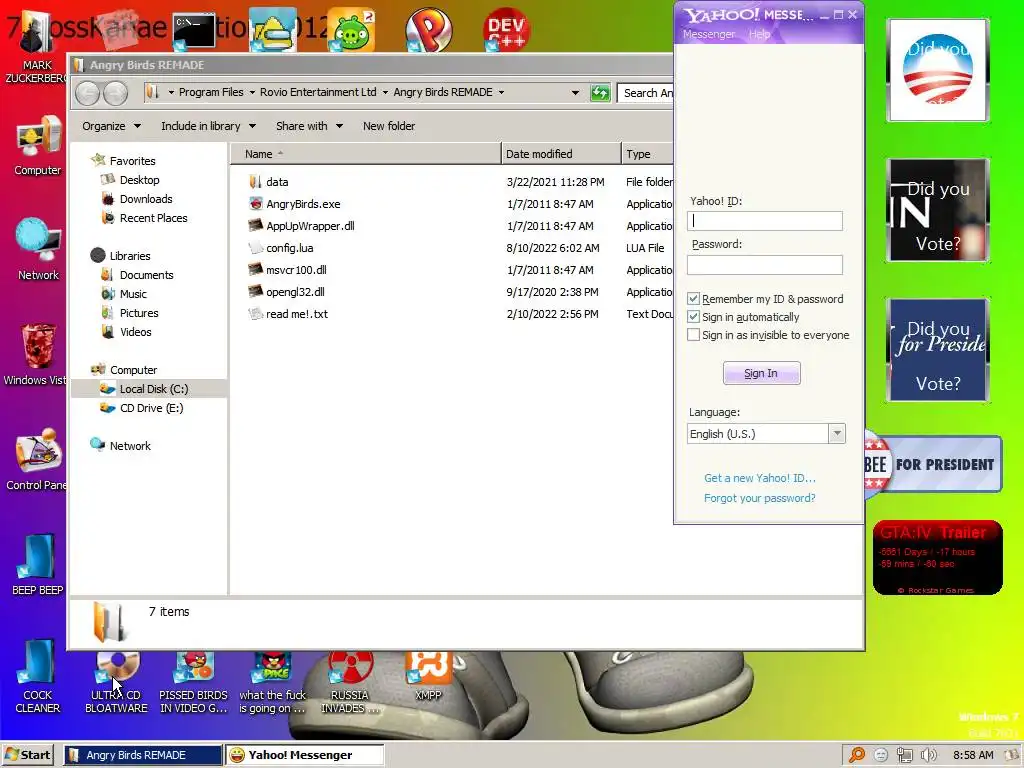Sort files by Name column header
Image resolution: width=1024 pixels, height=768 pixels.
[366, 154]
